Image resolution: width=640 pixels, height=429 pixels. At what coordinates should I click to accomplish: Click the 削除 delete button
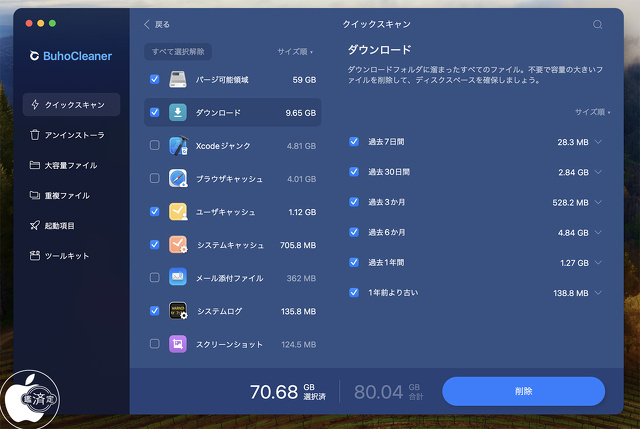coord(523,391)
